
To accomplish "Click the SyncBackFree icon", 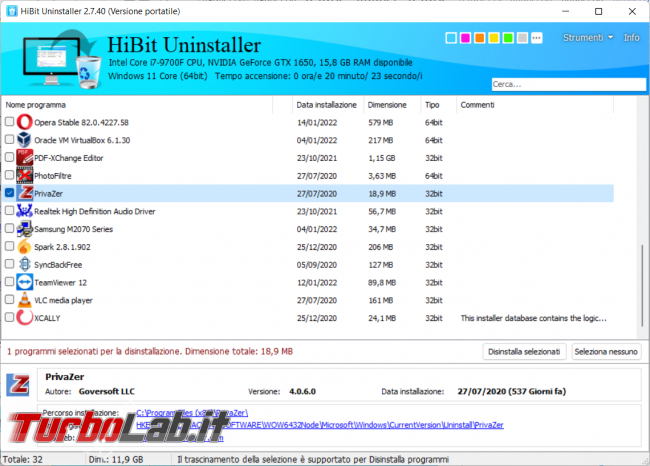I will click(24, 265).
